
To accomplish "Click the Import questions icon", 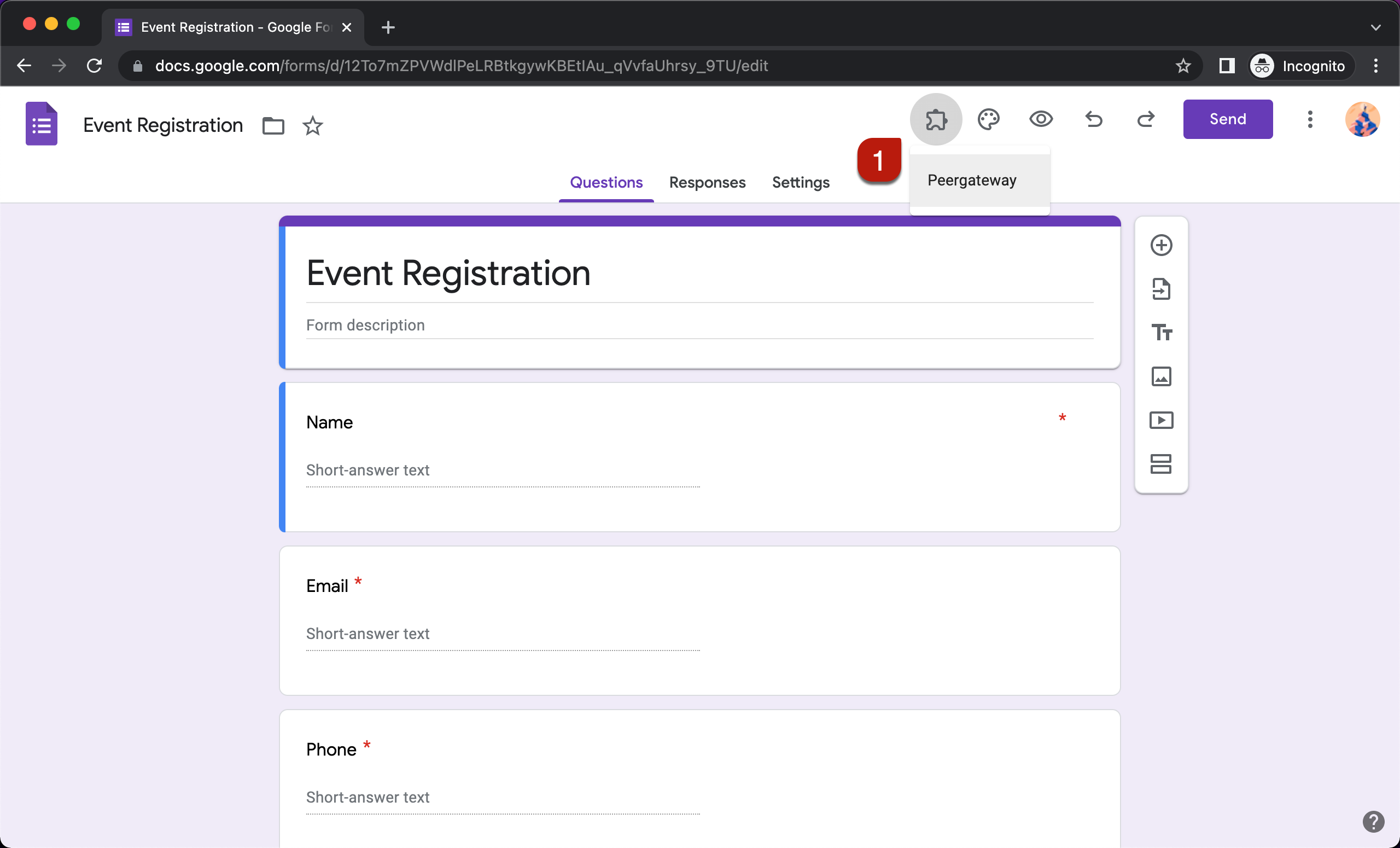I will click(1161, 289).
